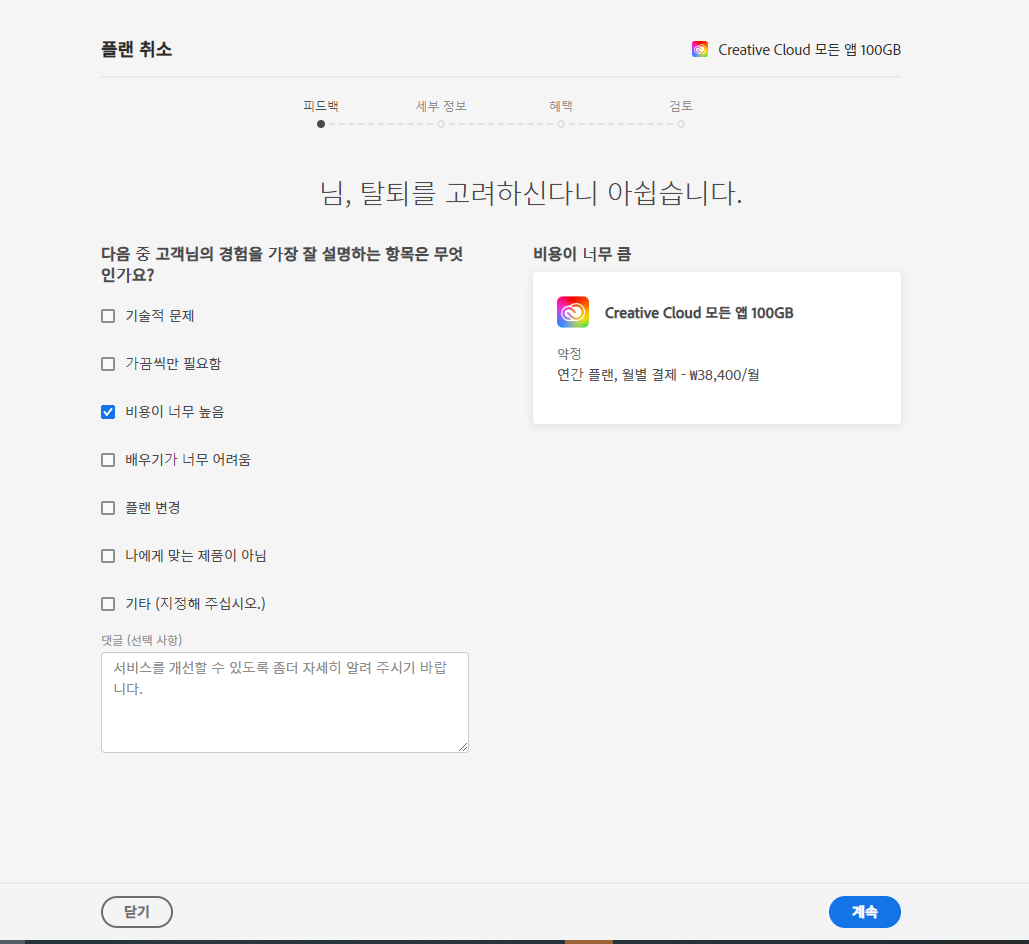Click the 플랜 취소 page title
Screen dimensions: 1029x944
pos(136,49)
